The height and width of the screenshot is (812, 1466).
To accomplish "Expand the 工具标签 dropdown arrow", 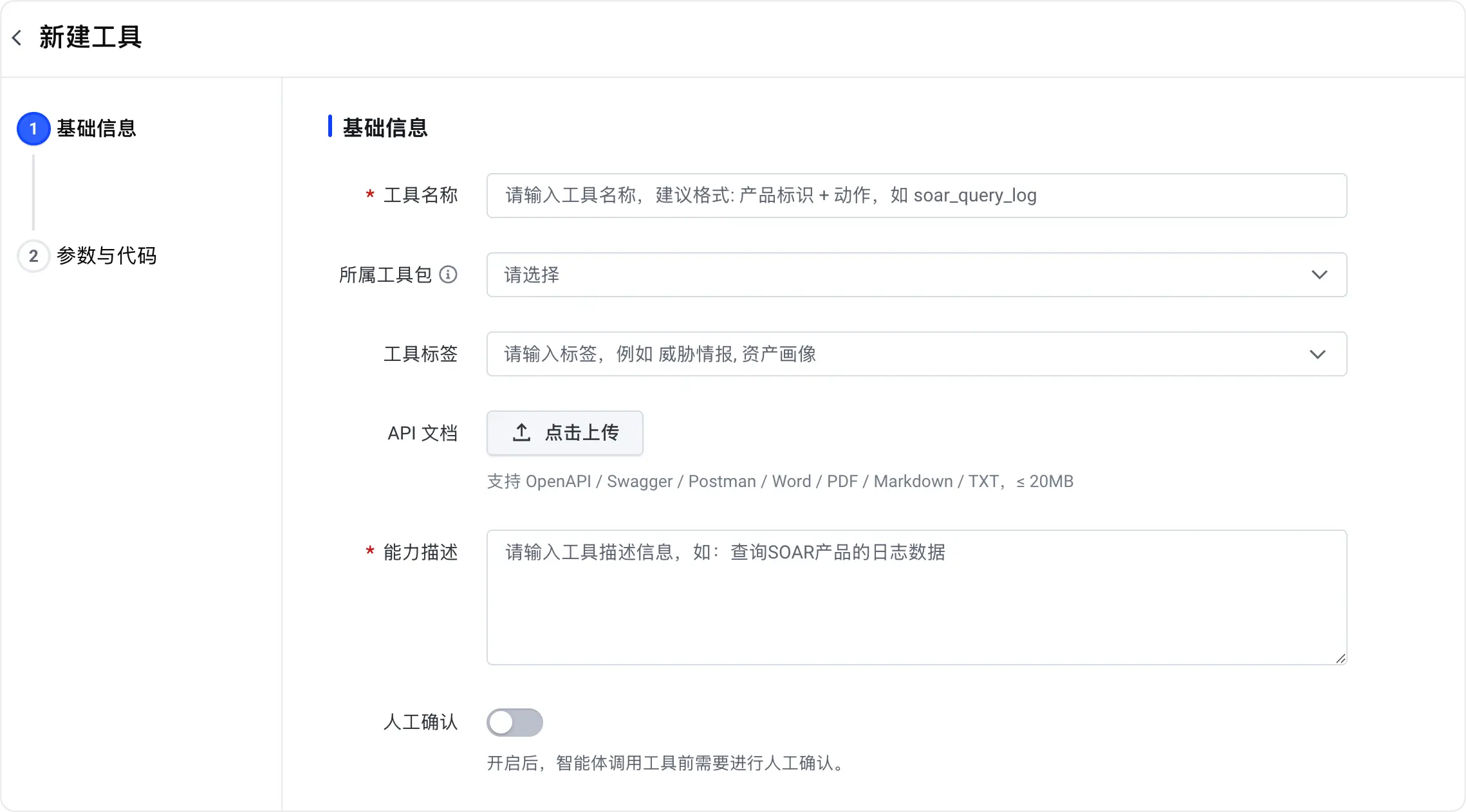I will 1318,355.
